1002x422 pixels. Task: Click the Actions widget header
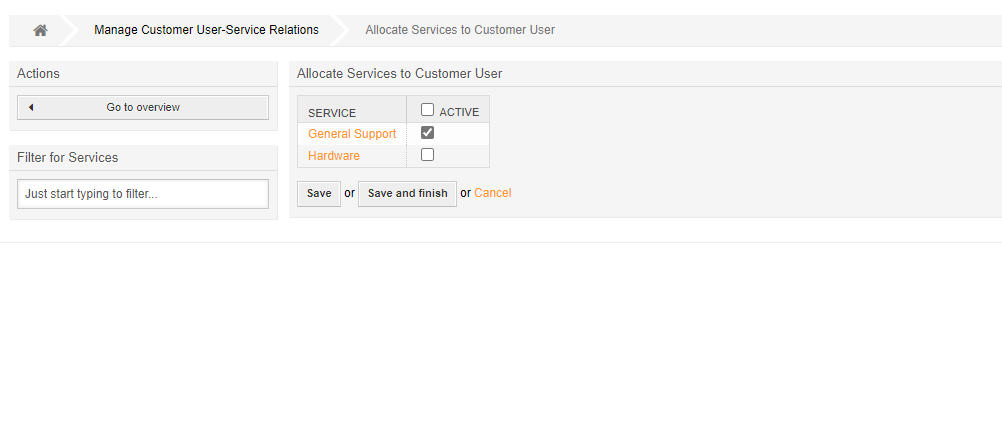[x=39, y=74]
